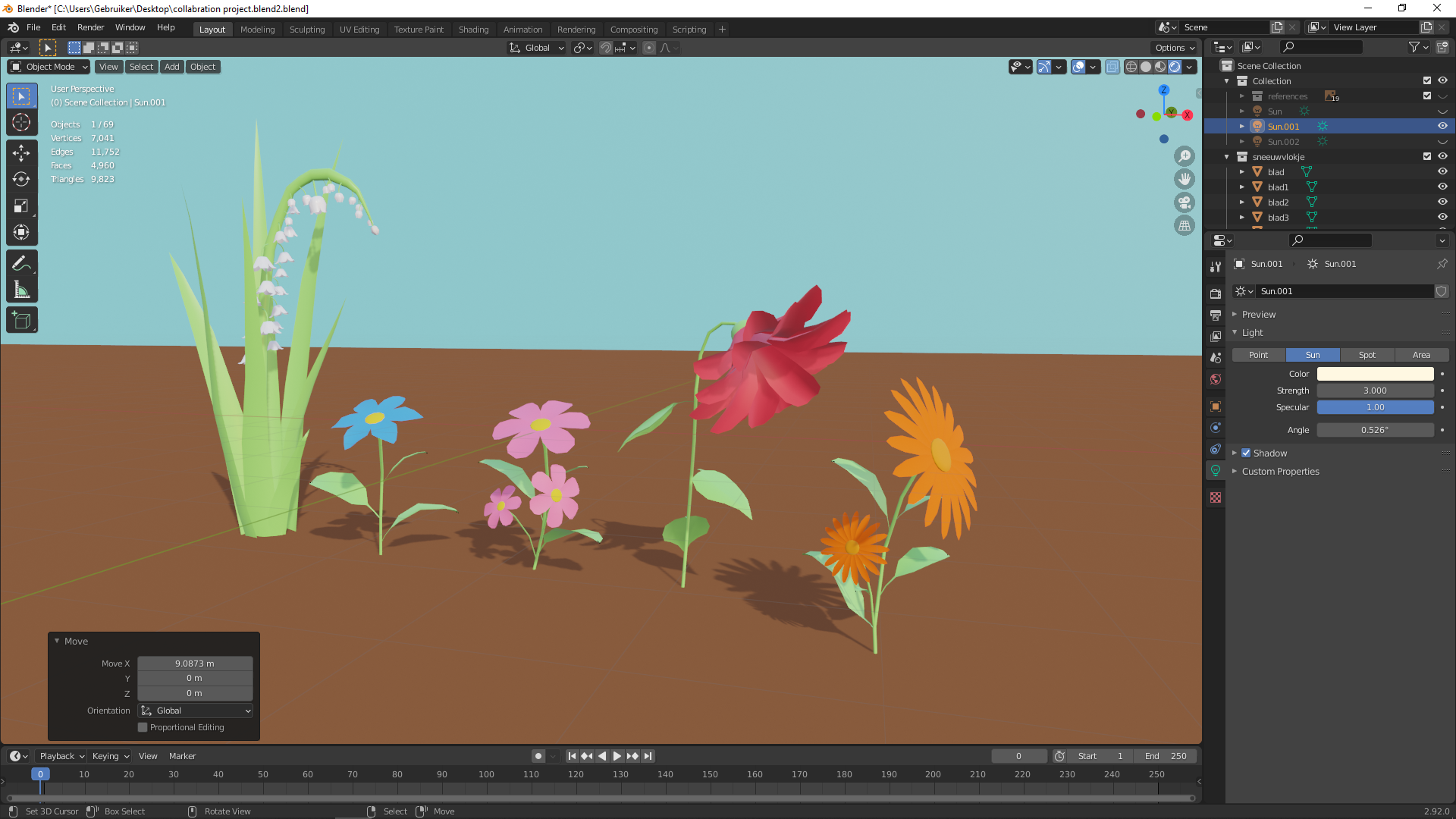This screenshot has height=819, width=1456.
Task: Select the Rotate tool
Action: click(x=21, y=180)
